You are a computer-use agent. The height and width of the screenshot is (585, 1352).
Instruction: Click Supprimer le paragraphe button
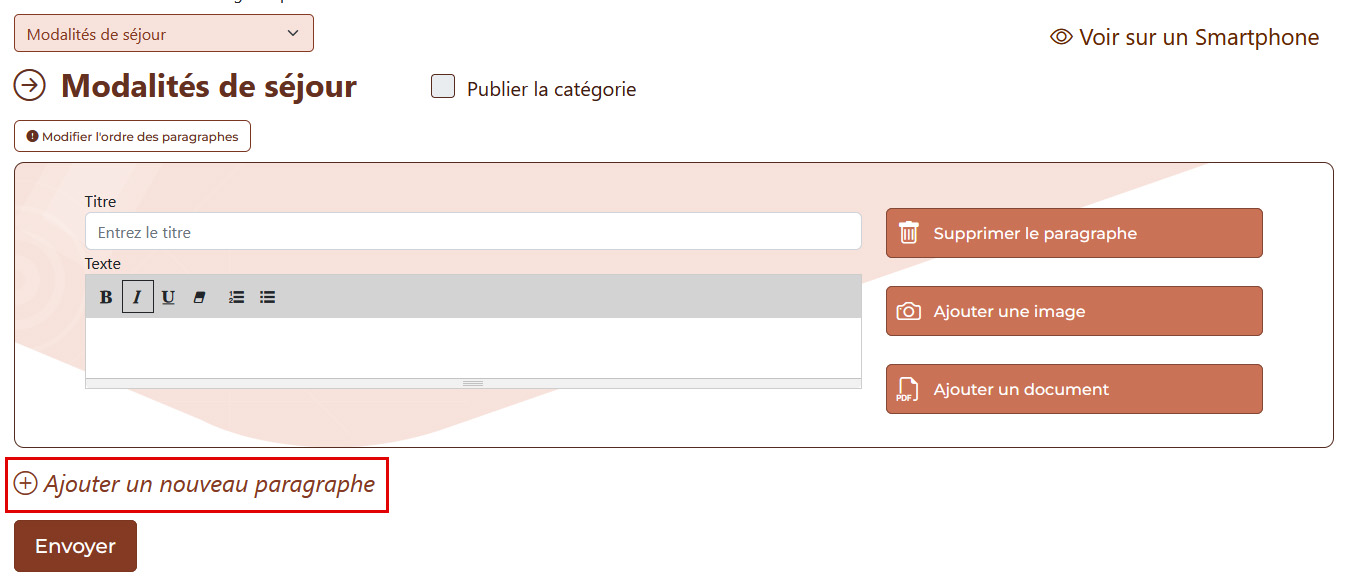[x=1074, y=233]
